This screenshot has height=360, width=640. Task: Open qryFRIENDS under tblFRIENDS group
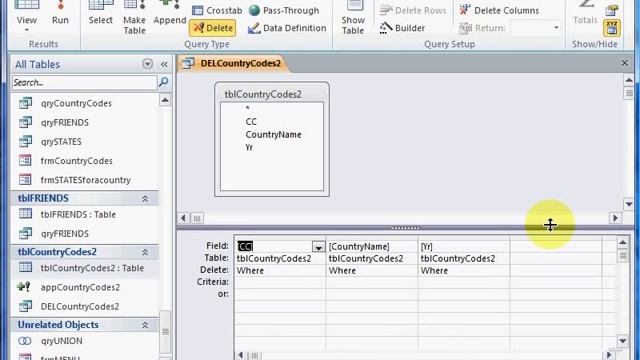(x=64, y=234)
